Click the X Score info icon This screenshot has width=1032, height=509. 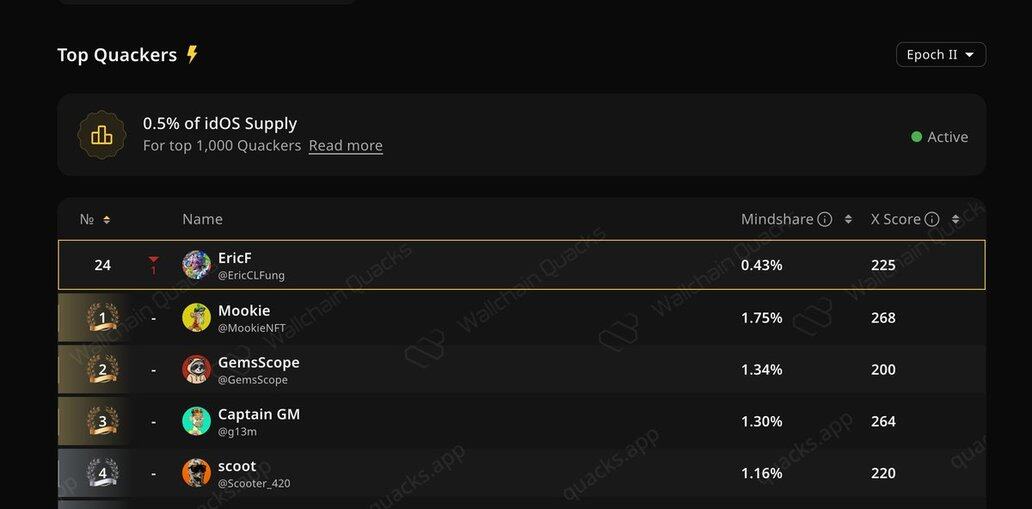[932, 219]
